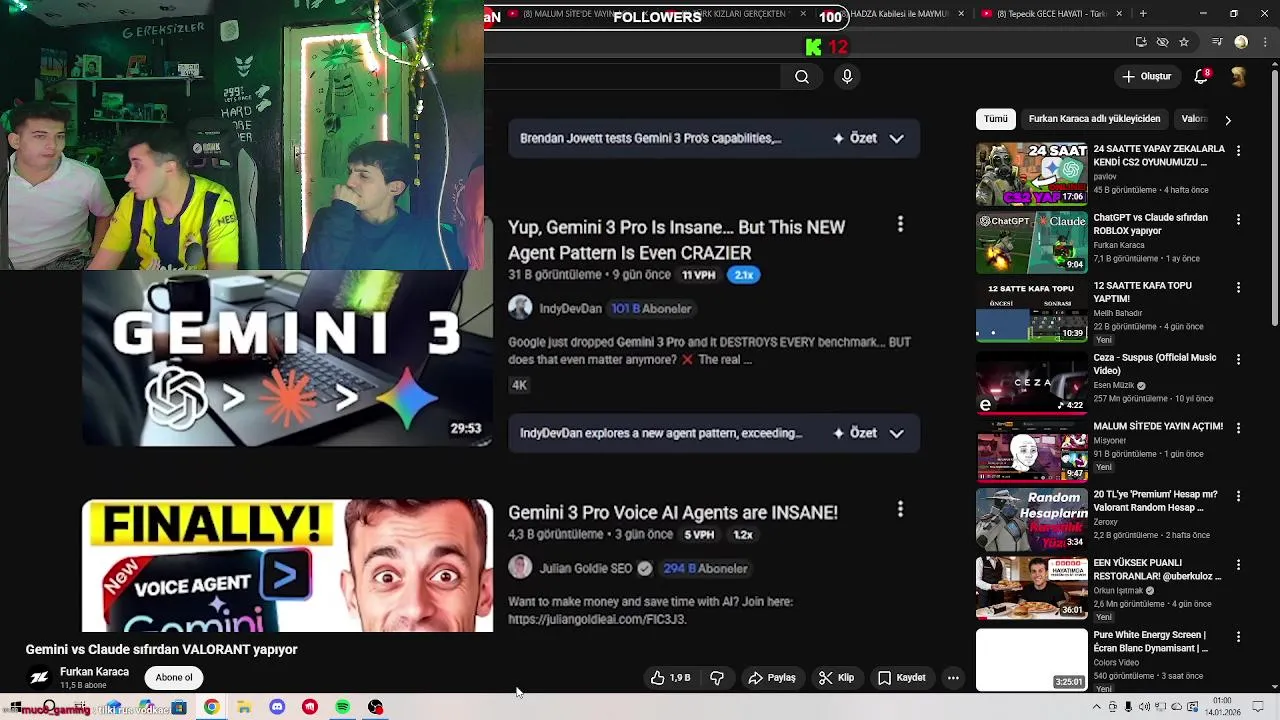Click the 2.1x multiplier badge
The height and width of the screenshot is (720, 1280).
[744, 275]
